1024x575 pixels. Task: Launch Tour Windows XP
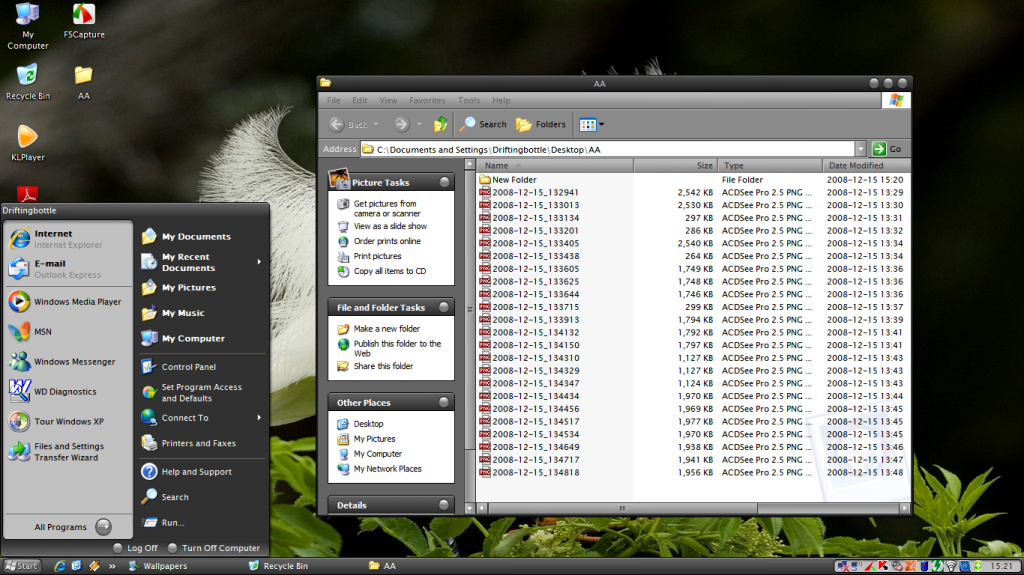[x=68, y=421]
